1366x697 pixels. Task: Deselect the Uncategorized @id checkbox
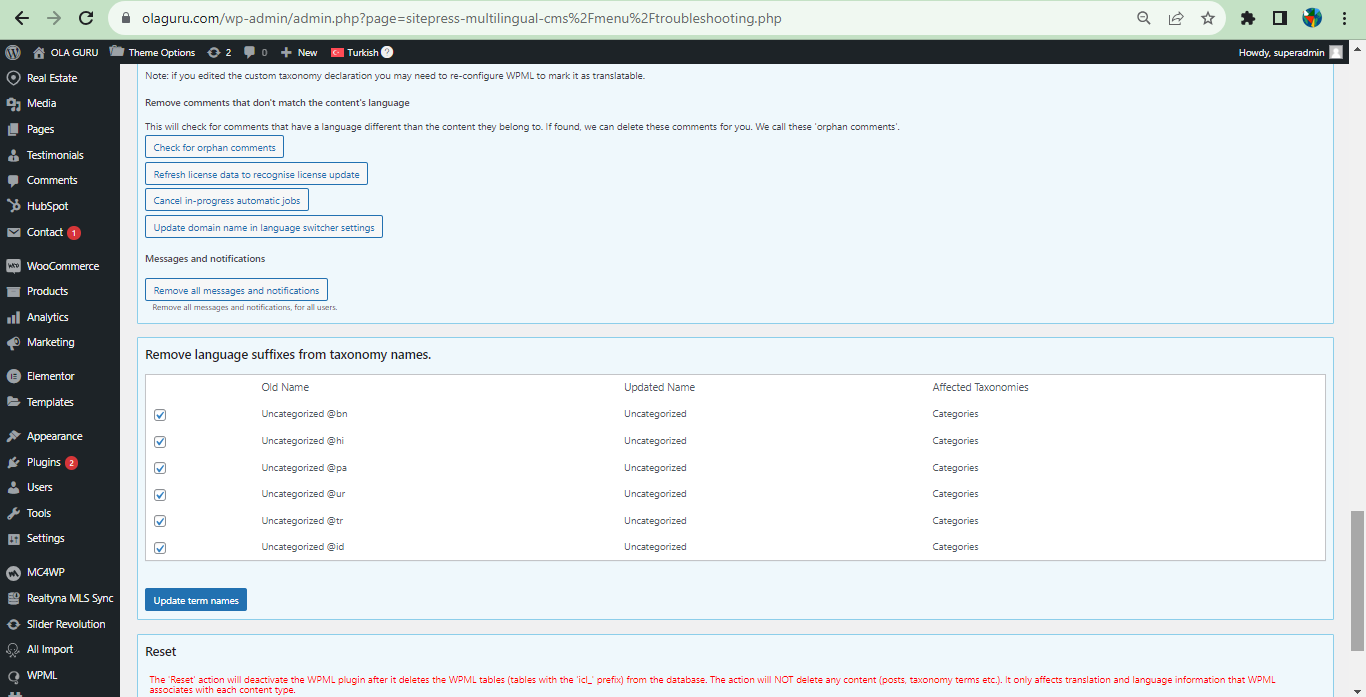click(160, 548)
